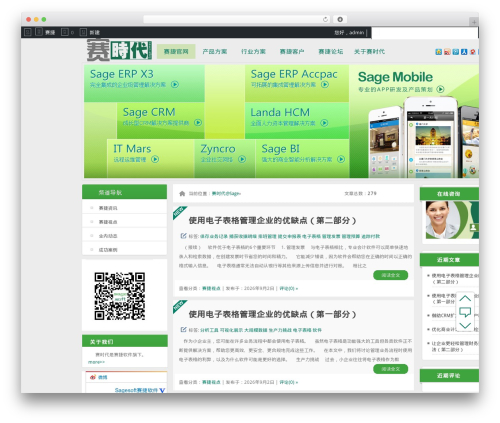Open the 赛捷论坛 navigation item
Screen dimensions: 500x423
tap(330, 51)
